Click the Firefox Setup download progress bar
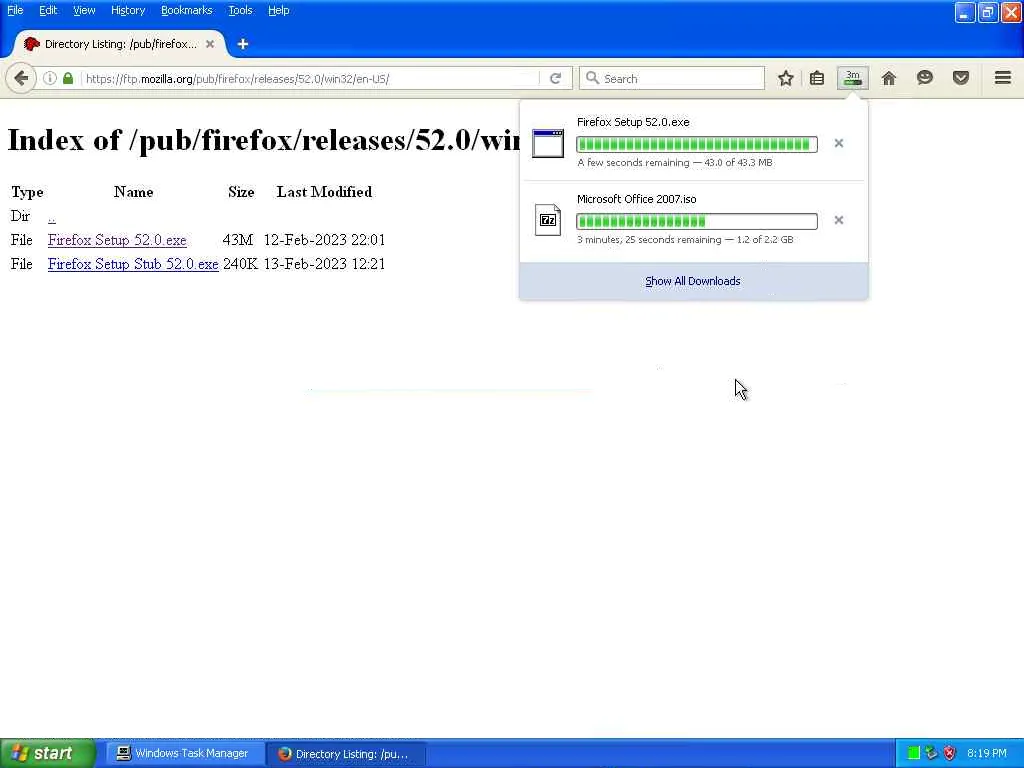Image resolution: width=1024 pixels, height=768 pixels. 697,144
